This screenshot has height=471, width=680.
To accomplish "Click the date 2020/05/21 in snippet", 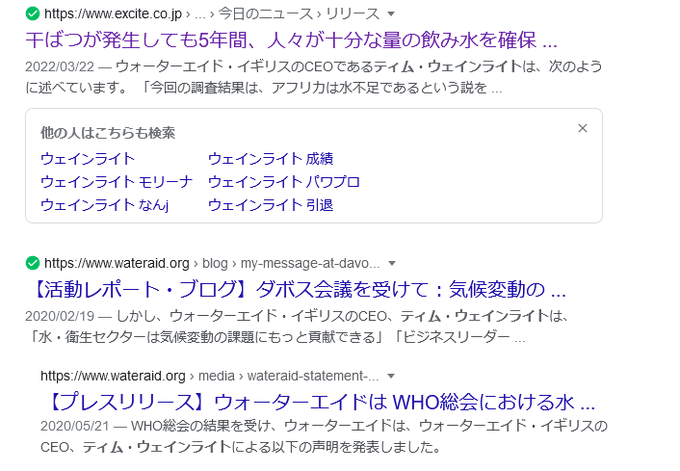I will [75, 426].
